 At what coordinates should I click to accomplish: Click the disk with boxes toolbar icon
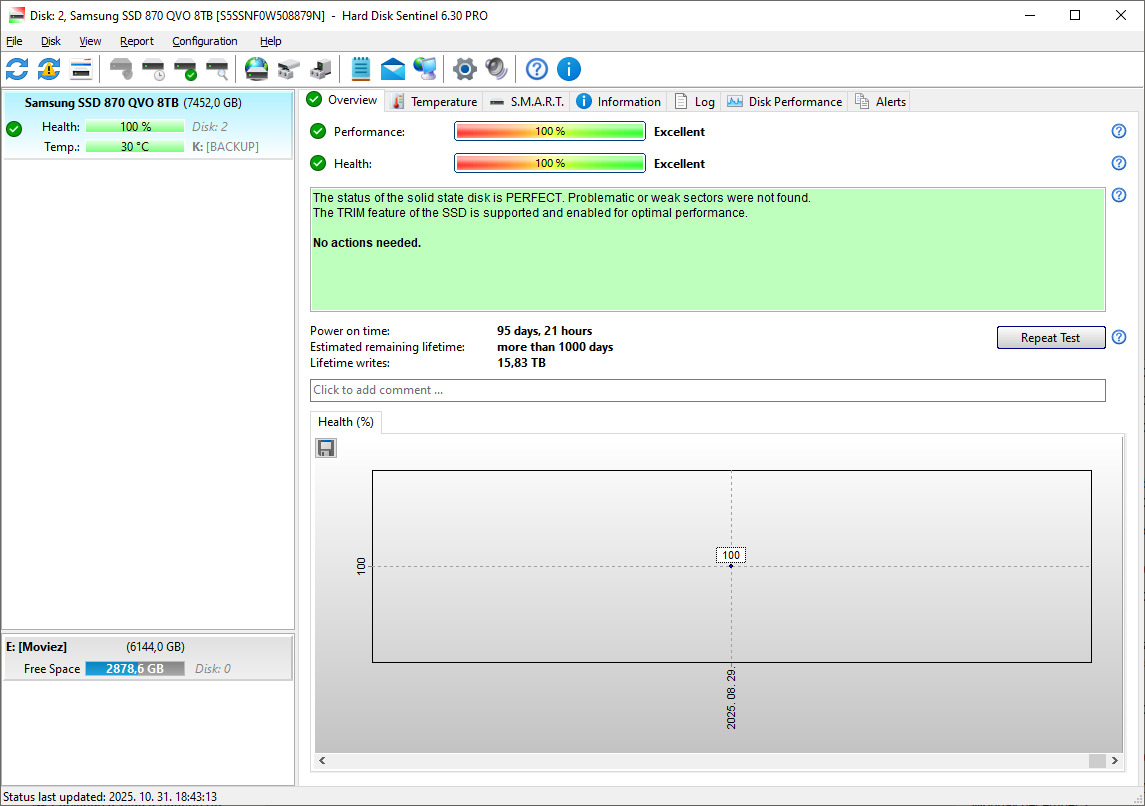tap(288, 69)
